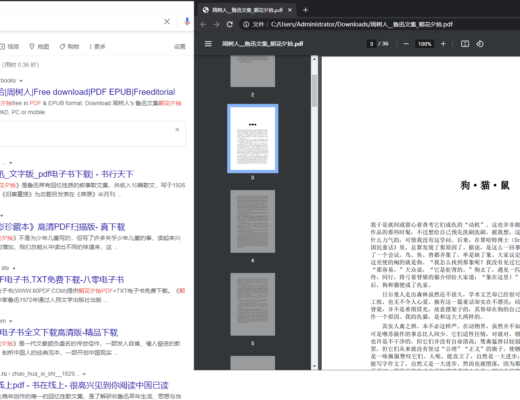Click the 狗·猫·鼠 chapter title
520x400 pixels.
point(485,185)
